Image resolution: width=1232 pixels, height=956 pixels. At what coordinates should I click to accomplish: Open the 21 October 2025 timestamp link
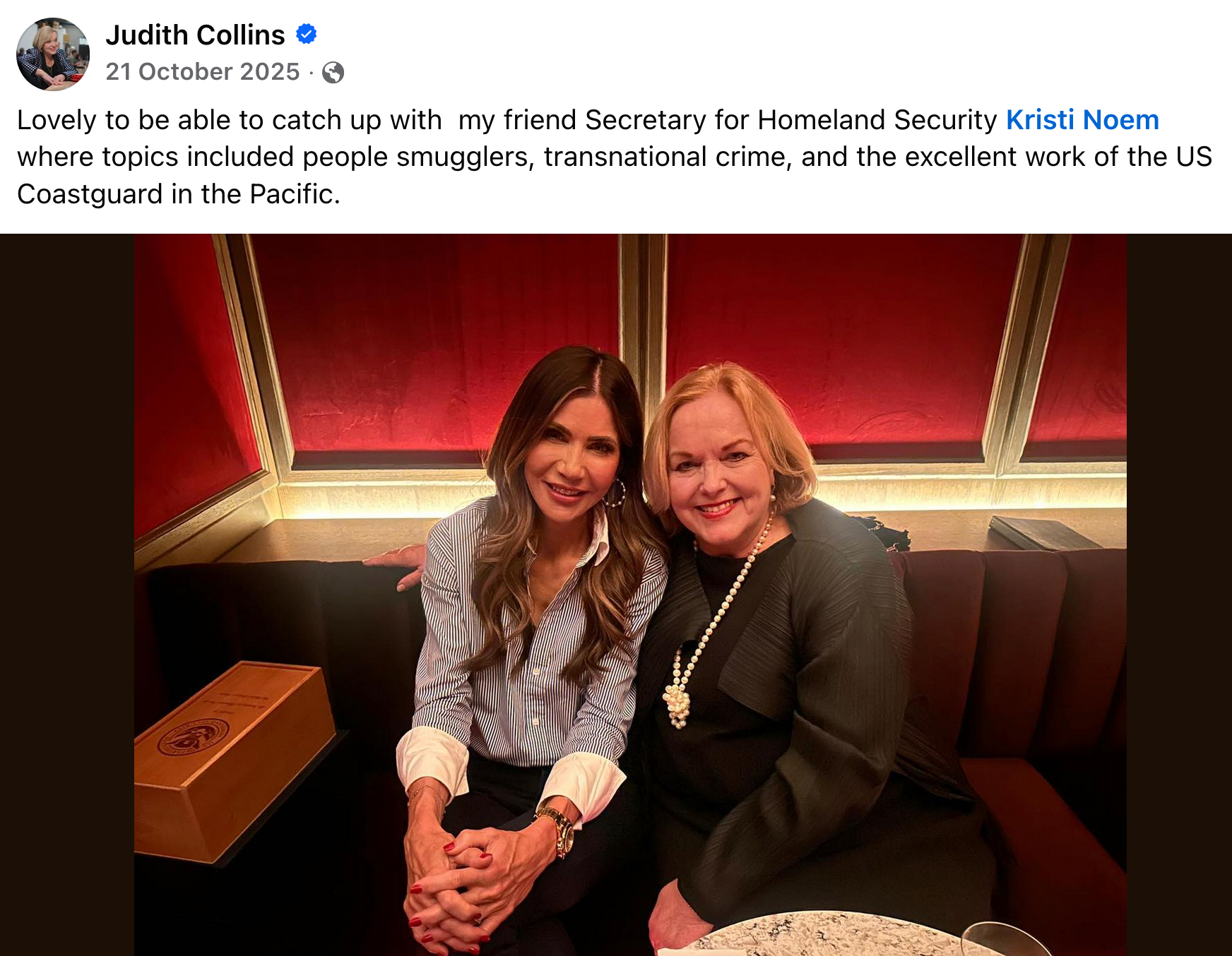tap(203, 71)
